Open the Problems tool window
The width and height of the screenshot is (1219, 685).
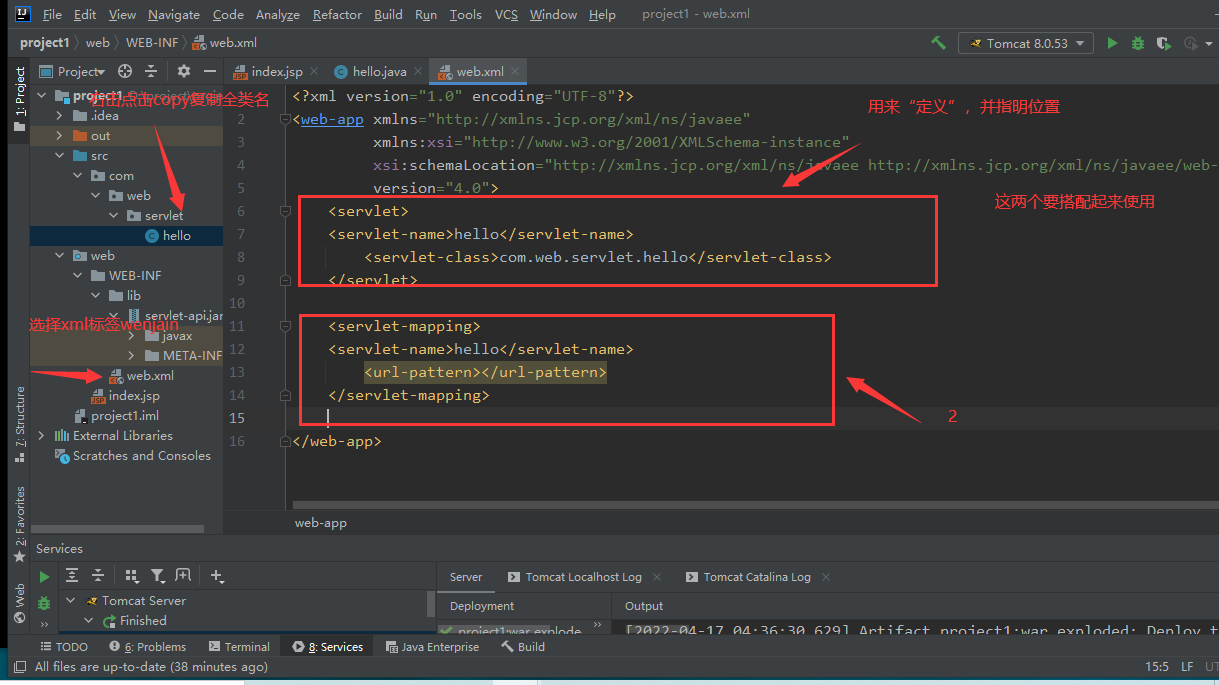point(148,646)
